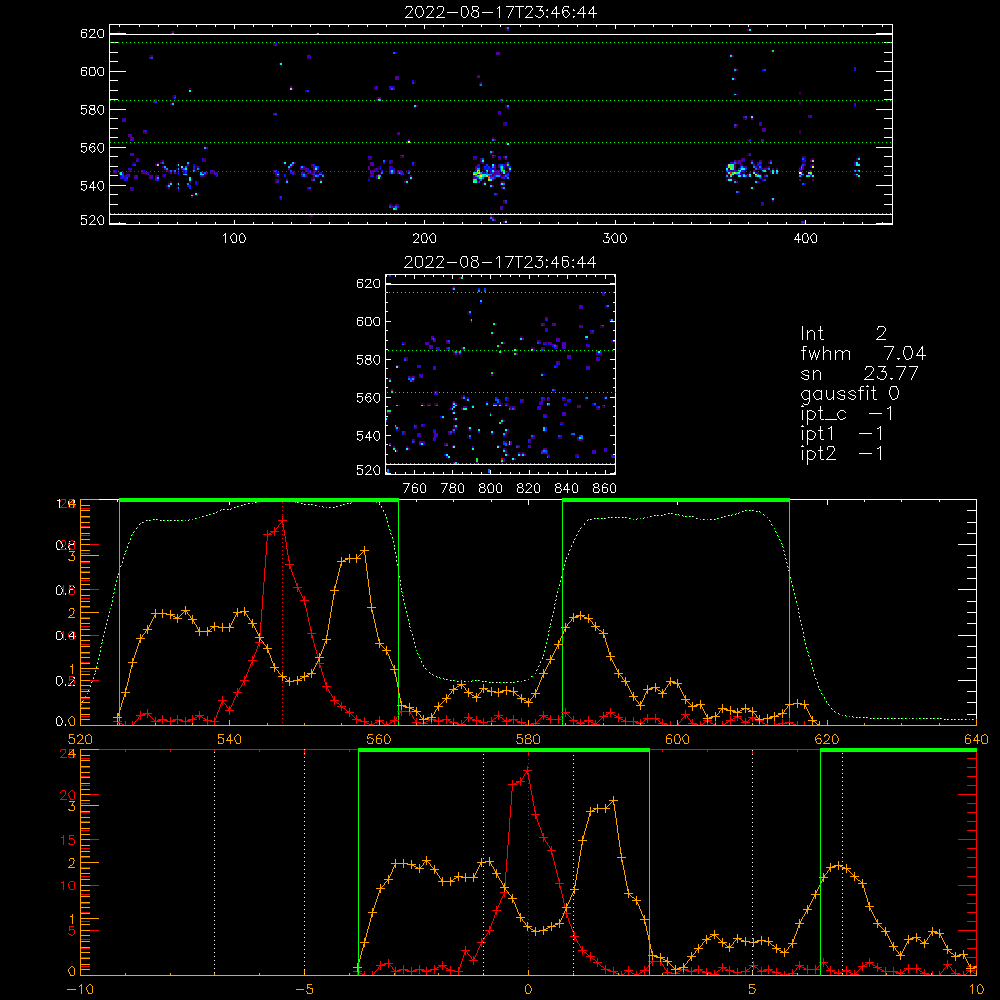Click the red '15' y-axis label in bottom plot
Screen dimensions: 1000x1000
[68, 840]
